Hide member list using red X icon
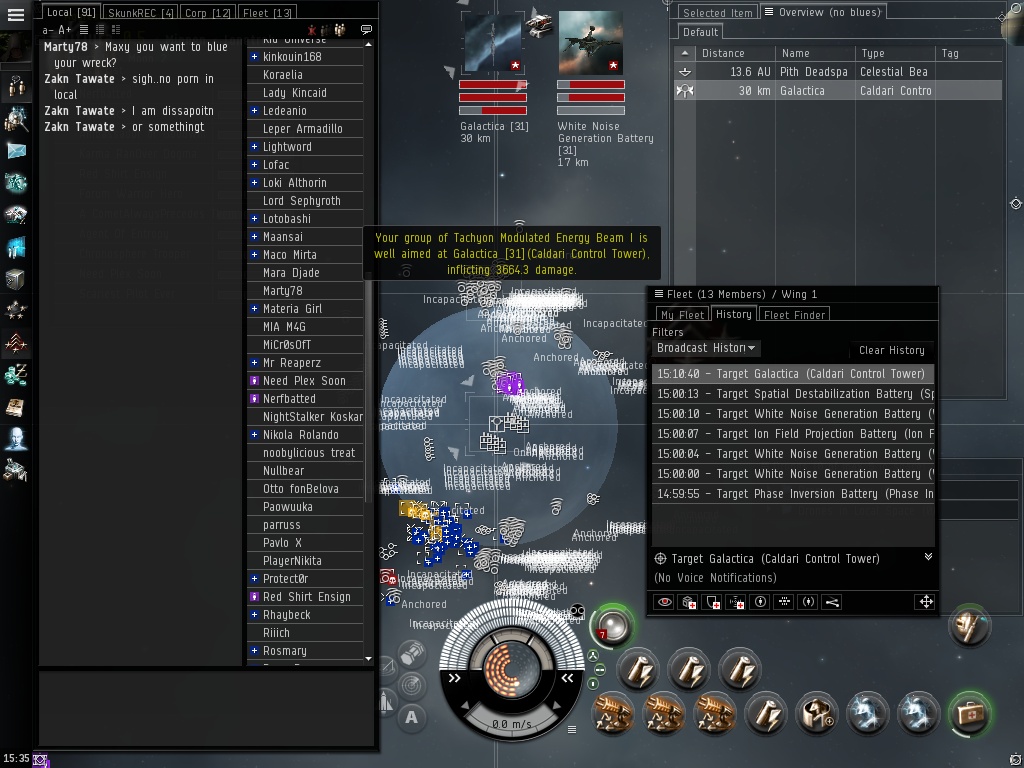Image resolution: width=1024 pixels, height=768 pixels. tap(312, 29)
